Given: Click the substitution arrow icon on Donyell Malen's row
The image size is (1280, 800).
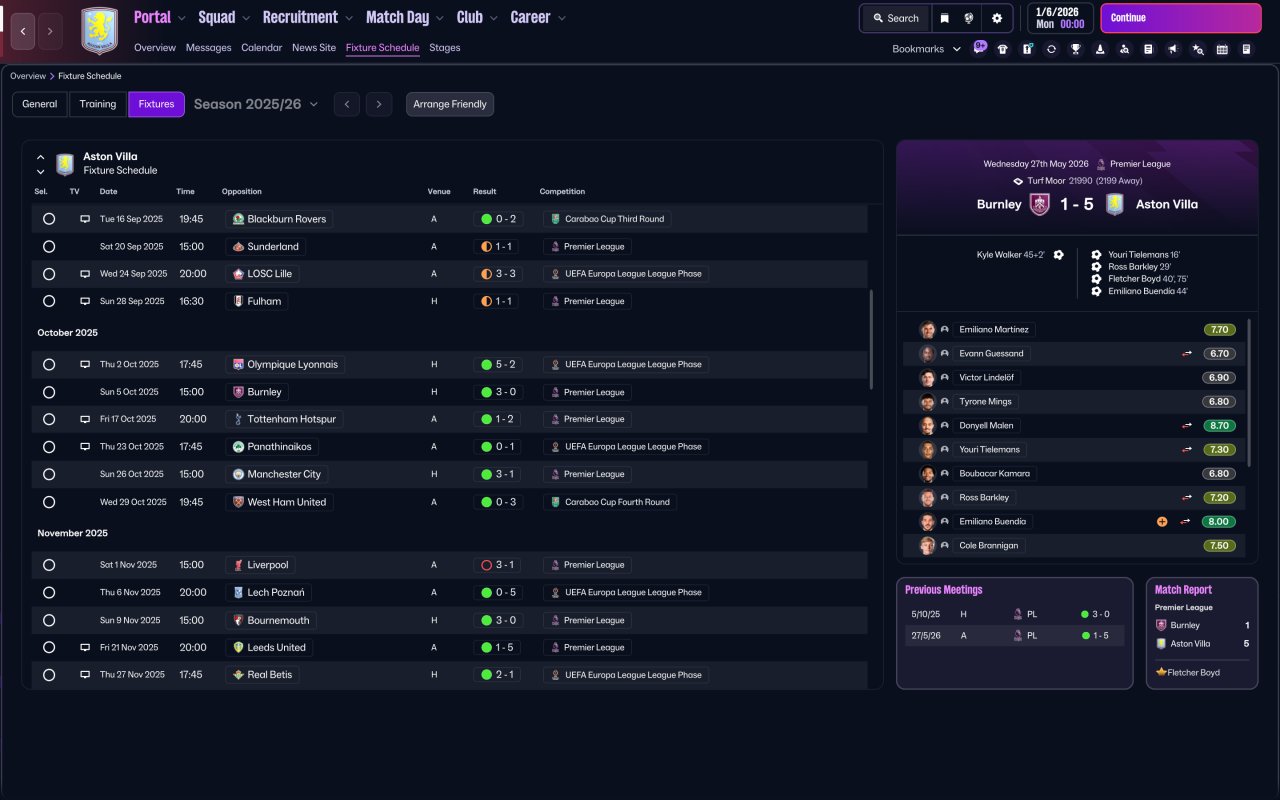Looking at the screenshot, I should tap(1187, 425).
